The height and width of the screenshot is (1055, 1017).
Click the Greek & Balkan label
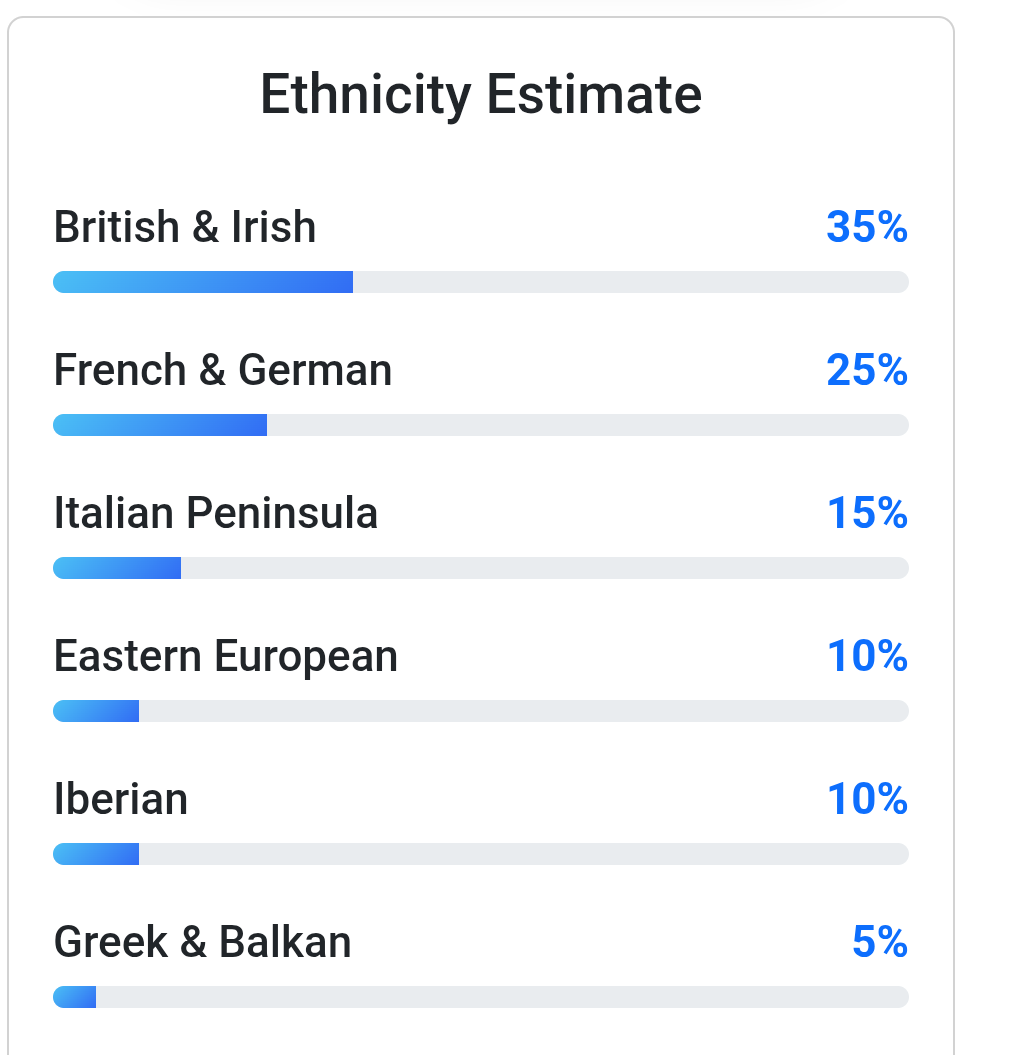tap(202, 942)
